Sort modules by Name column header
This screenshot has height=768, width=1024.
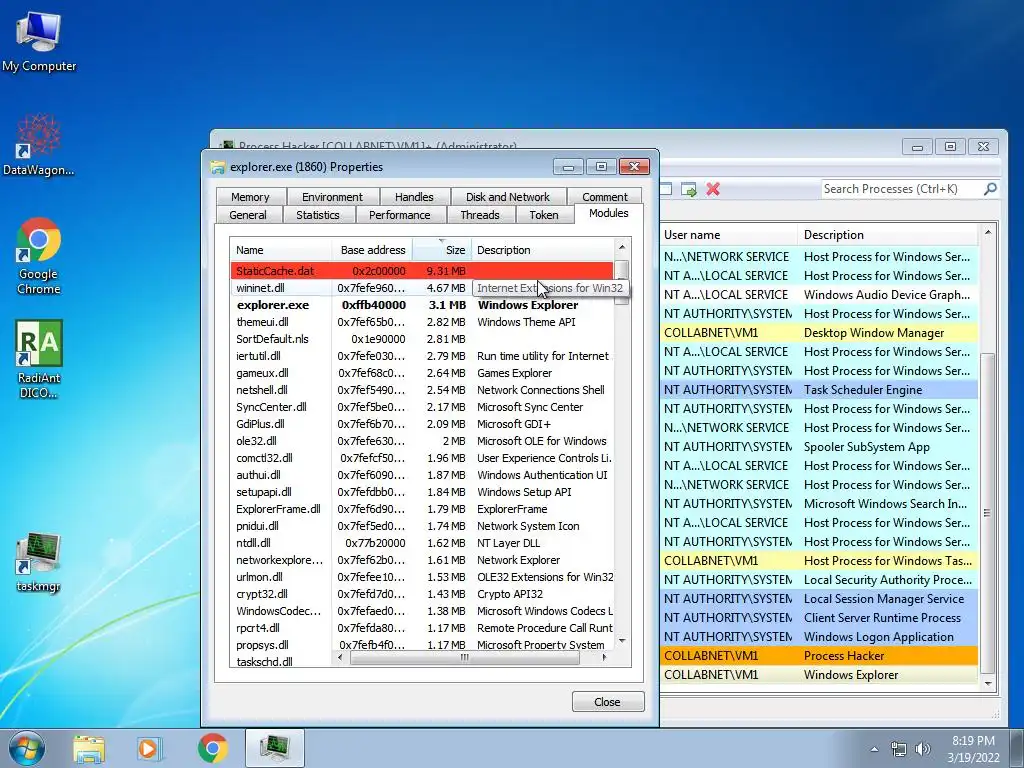[281, 250]
